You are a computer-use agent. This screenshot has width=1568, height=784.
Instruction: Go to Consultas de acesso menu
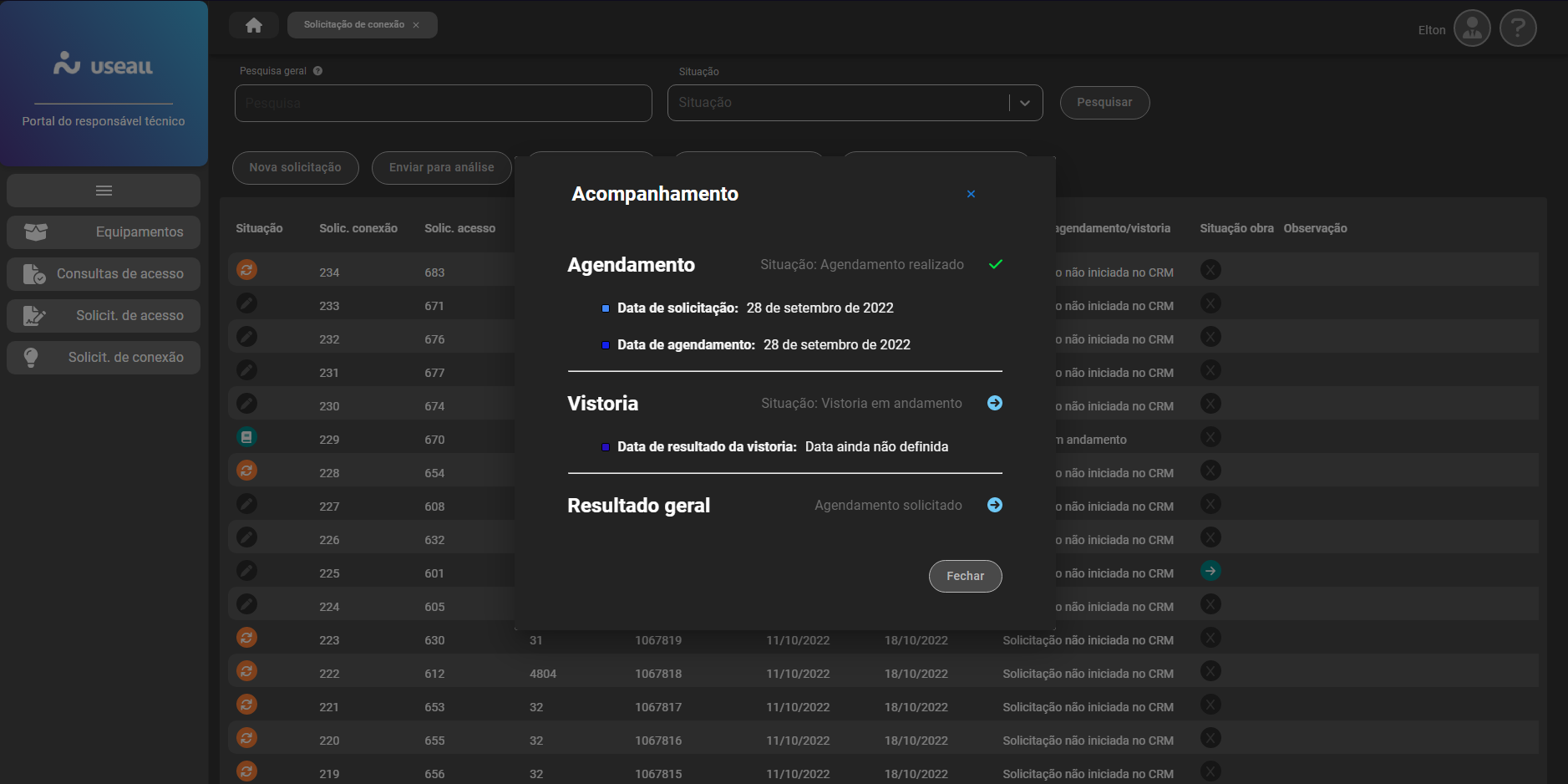click(x=104, y=274)
